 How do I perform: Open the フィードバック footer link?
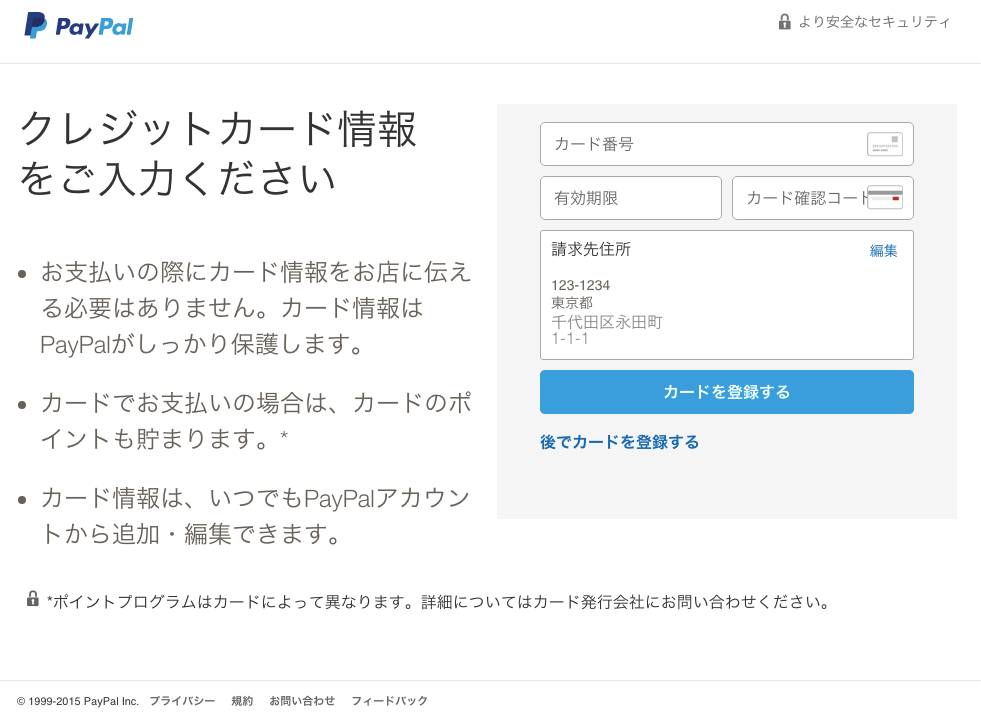click(389, 701)
